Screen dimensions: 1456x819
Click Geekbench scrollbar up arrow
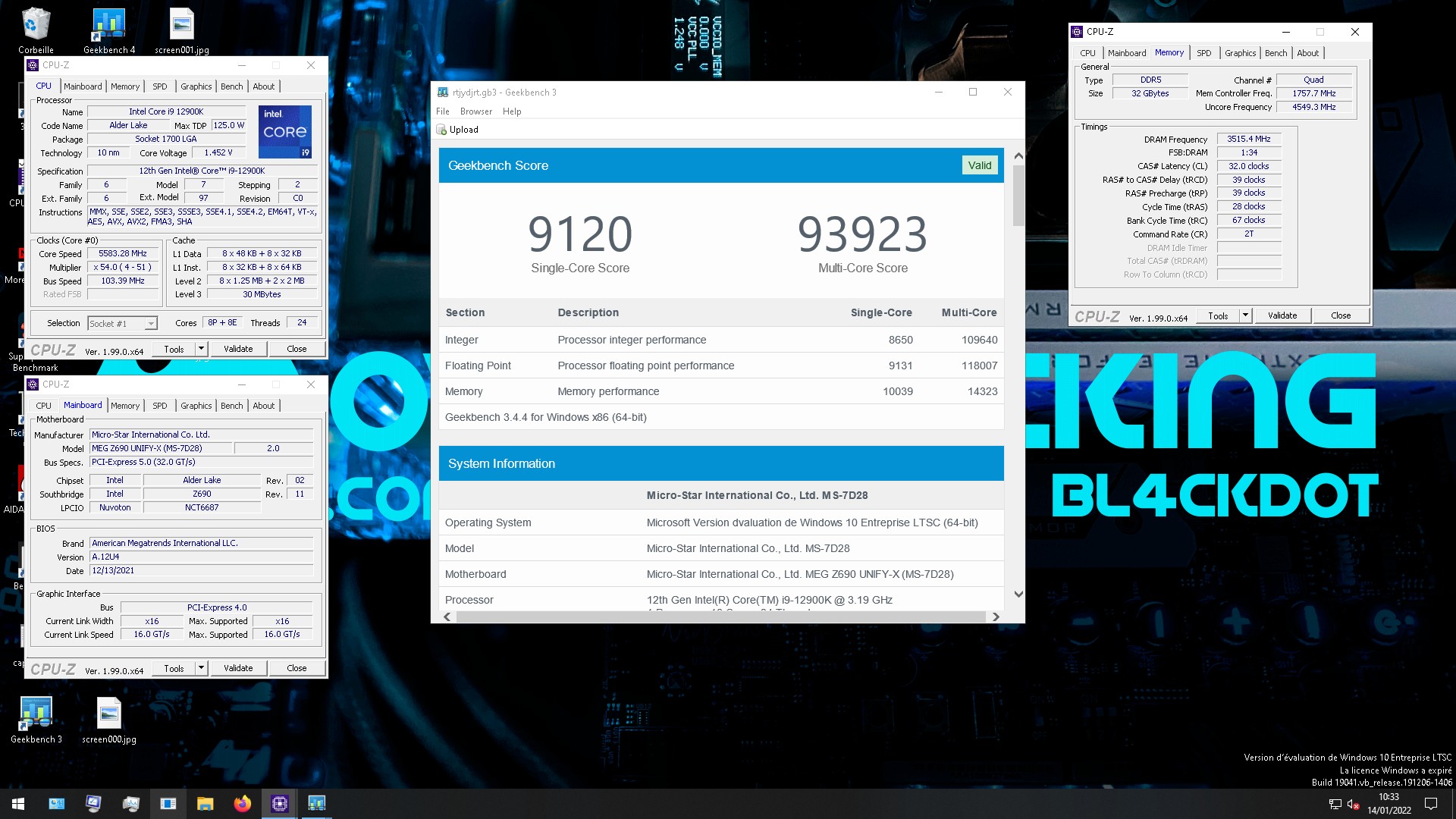(x=1018, y=155)
